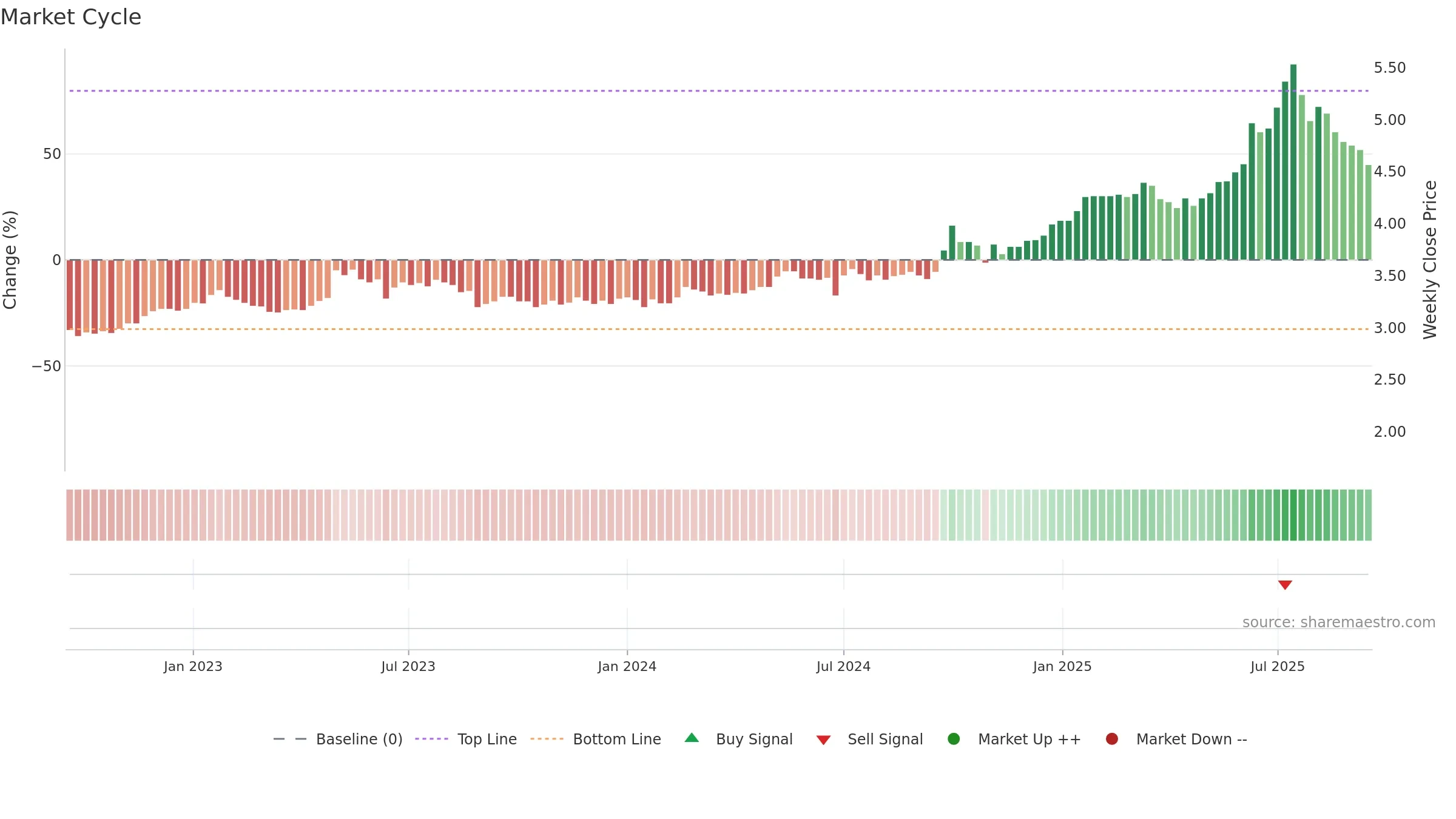Click the 0 tick on the change axis
The height and width of the screenshot is (819, 1456).
tap(57, 260)
